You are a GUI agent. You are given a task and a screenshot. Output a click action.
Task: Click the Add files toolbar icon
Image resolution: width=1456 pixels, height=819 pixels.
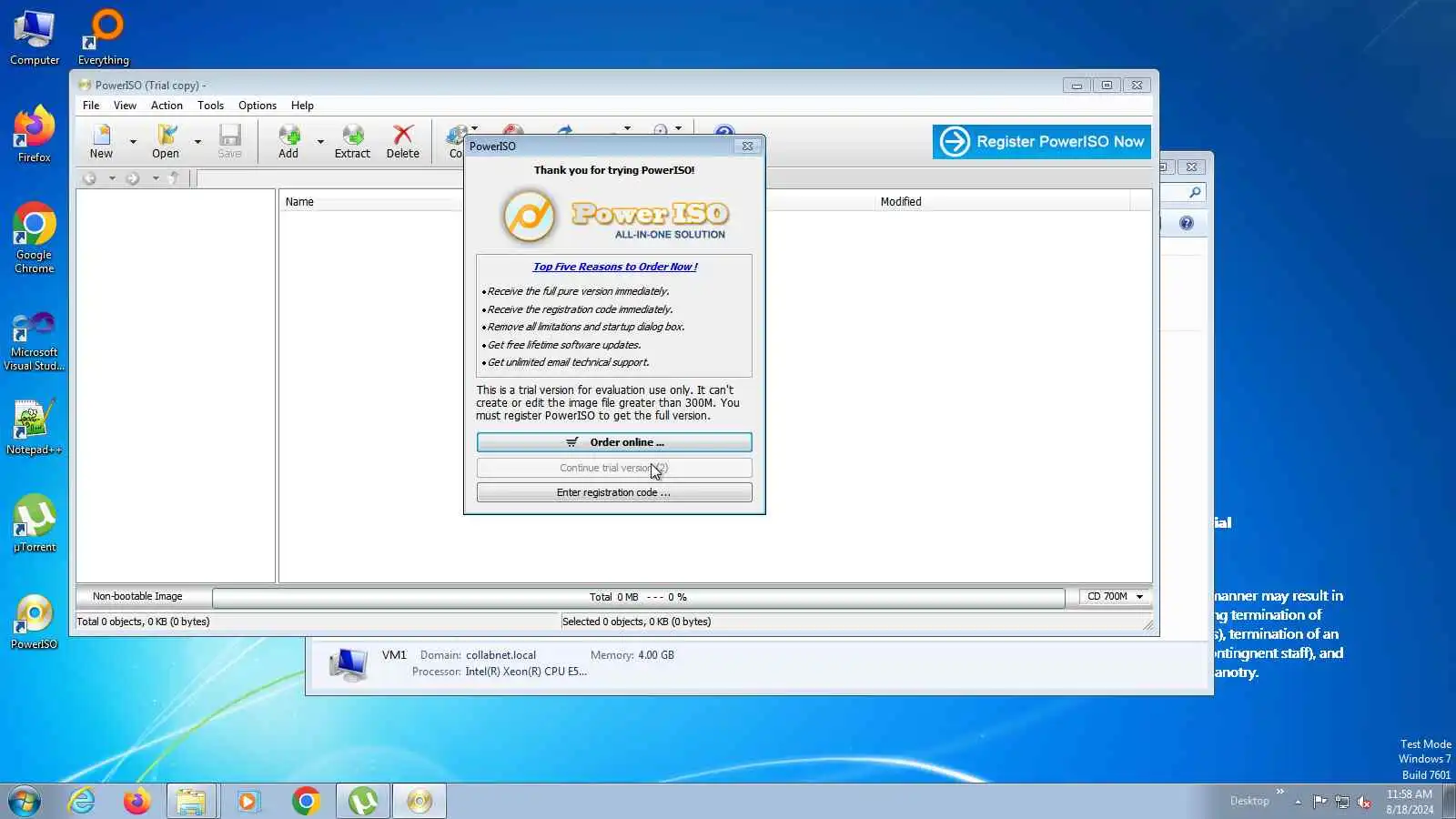point(288,140)
